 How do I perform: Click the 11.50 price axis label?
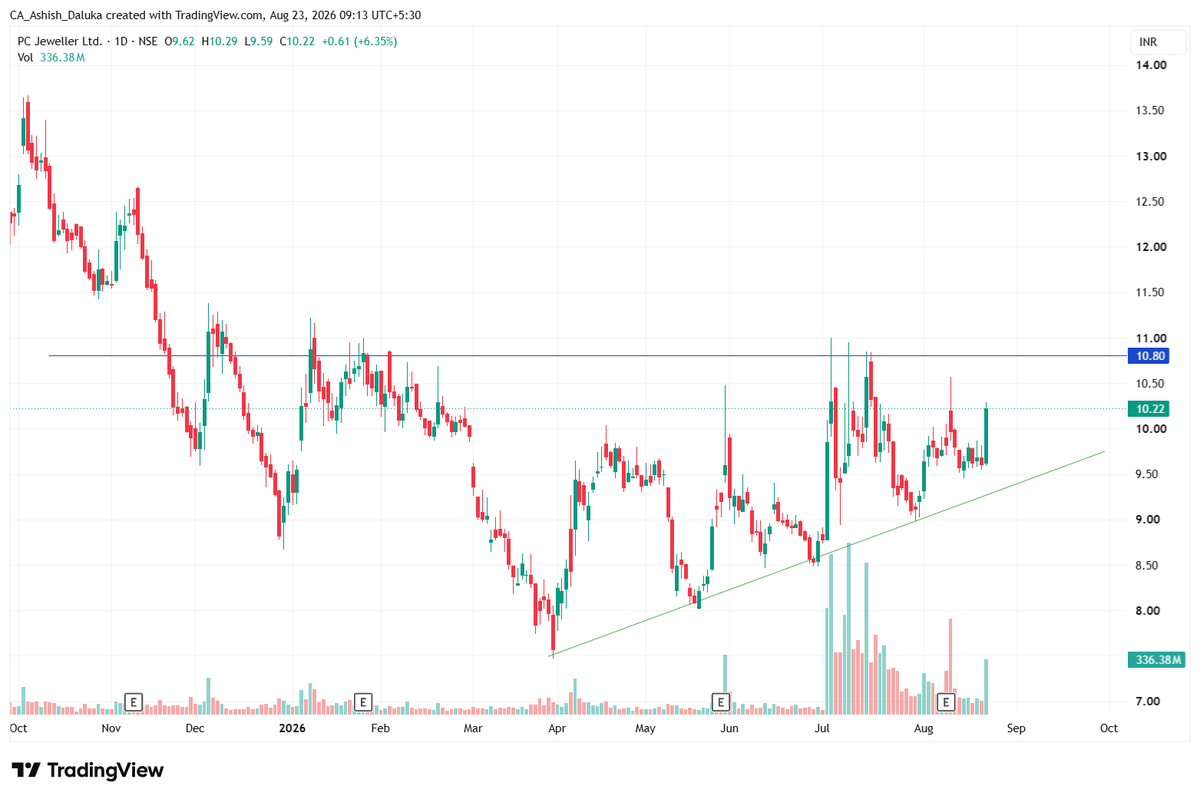pos(1151,293)
